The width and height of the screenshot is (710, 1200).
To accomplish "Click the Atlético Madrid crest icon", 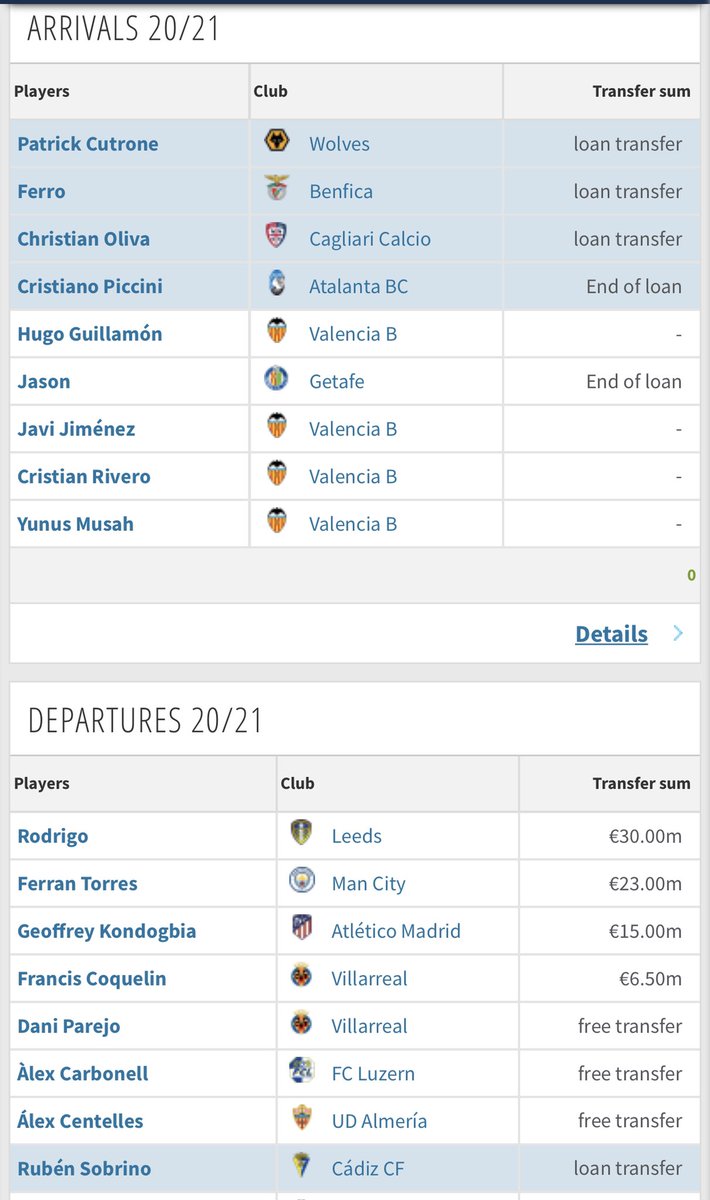I will point(301,928).
